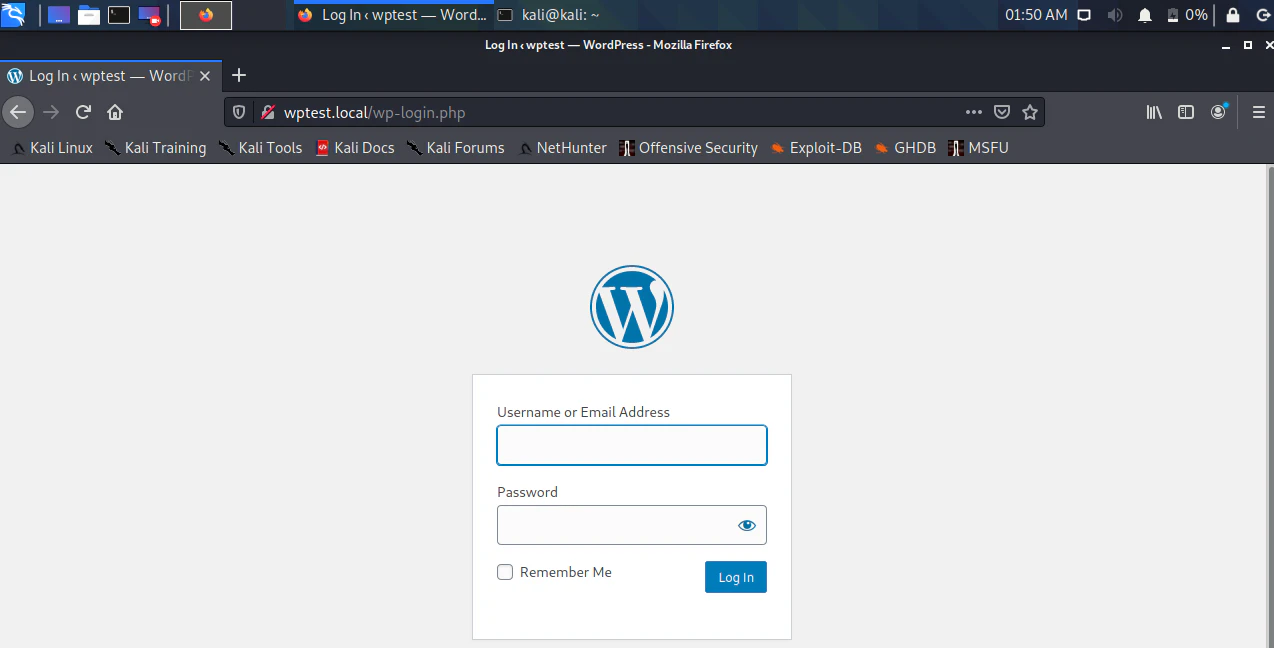The height and width of the screenshot is (648, 1274).
Task: Open the notifications bell icon
Action: [1146, 15]
